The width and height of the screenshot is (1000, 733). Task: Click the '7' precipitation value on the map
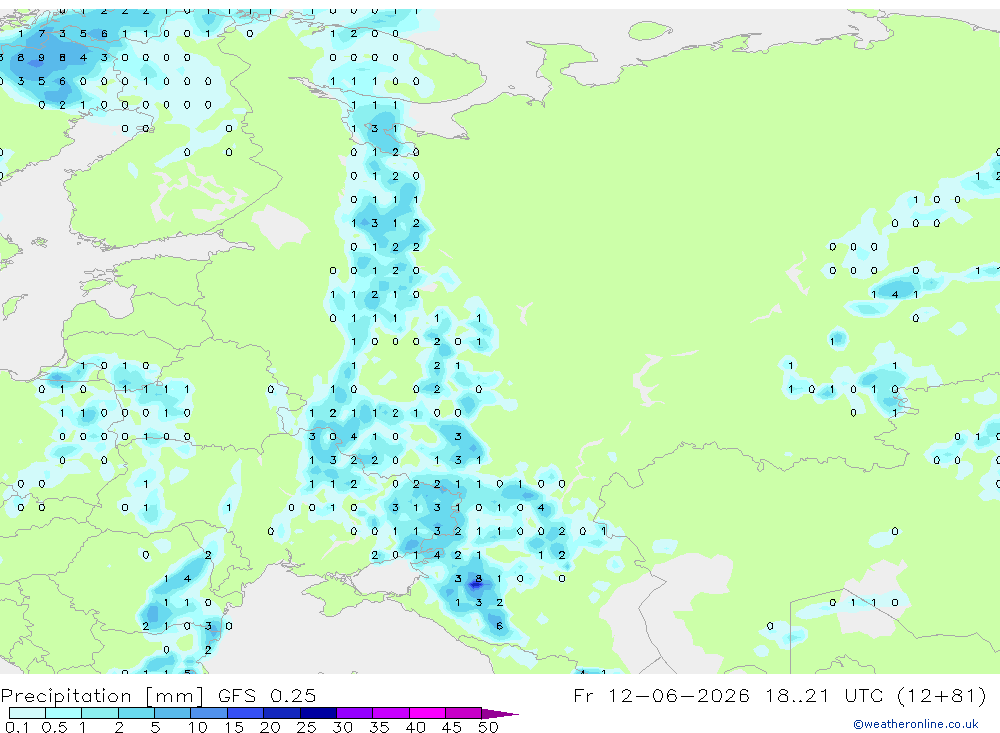(41, 34)
